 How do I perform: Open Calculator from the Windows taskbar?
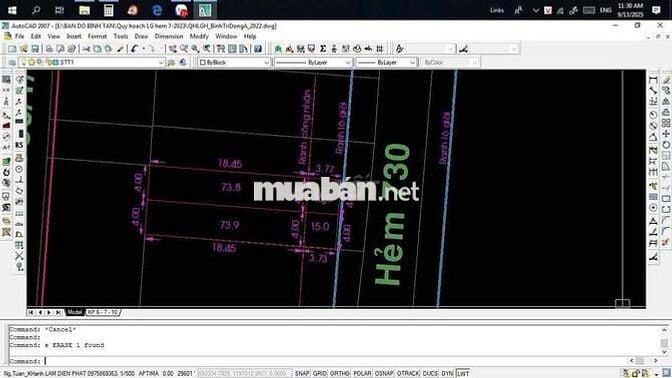point(108,10)
